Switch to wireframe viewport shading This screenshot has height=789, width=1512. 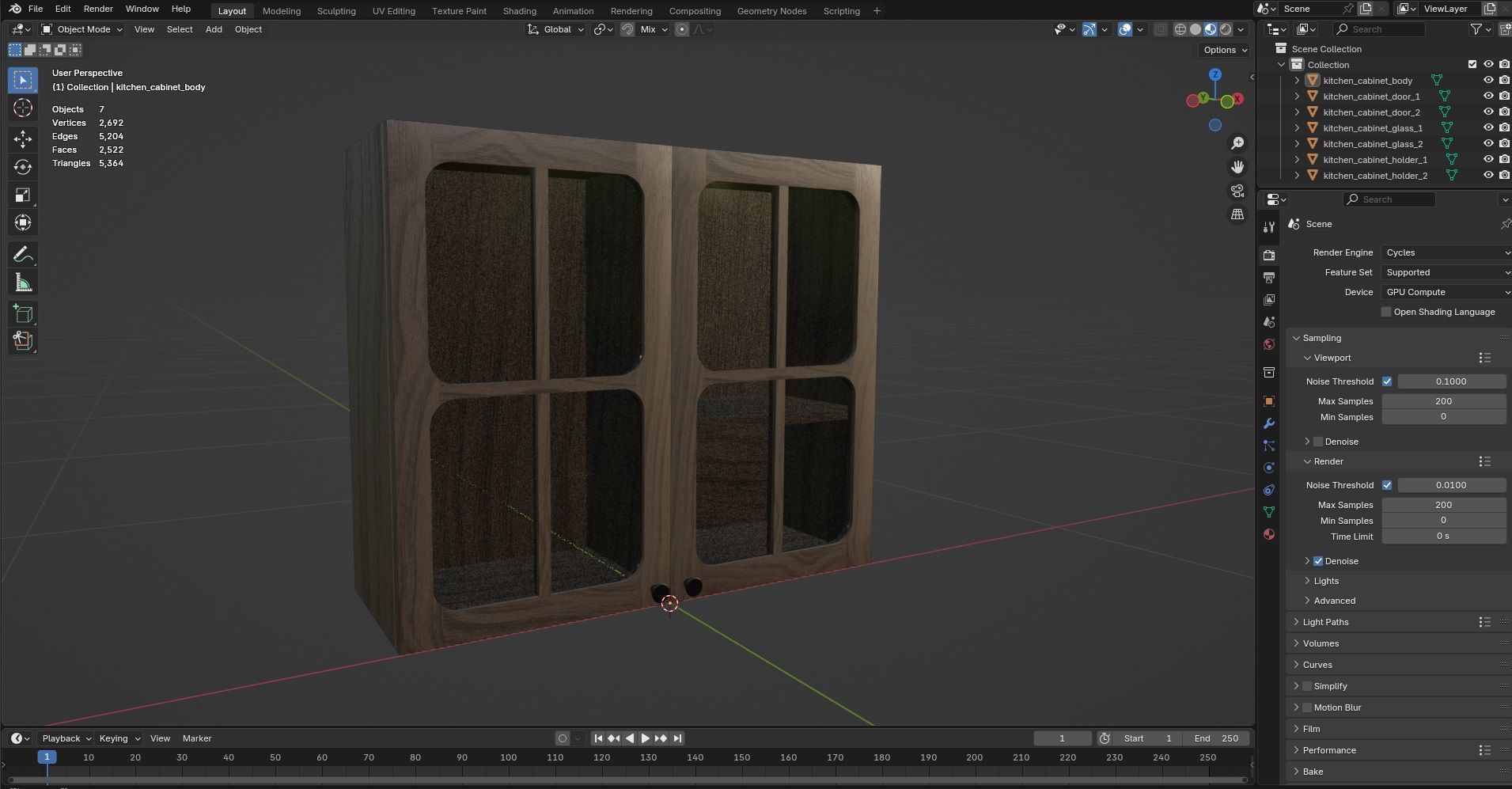(x=1180, y=29)
